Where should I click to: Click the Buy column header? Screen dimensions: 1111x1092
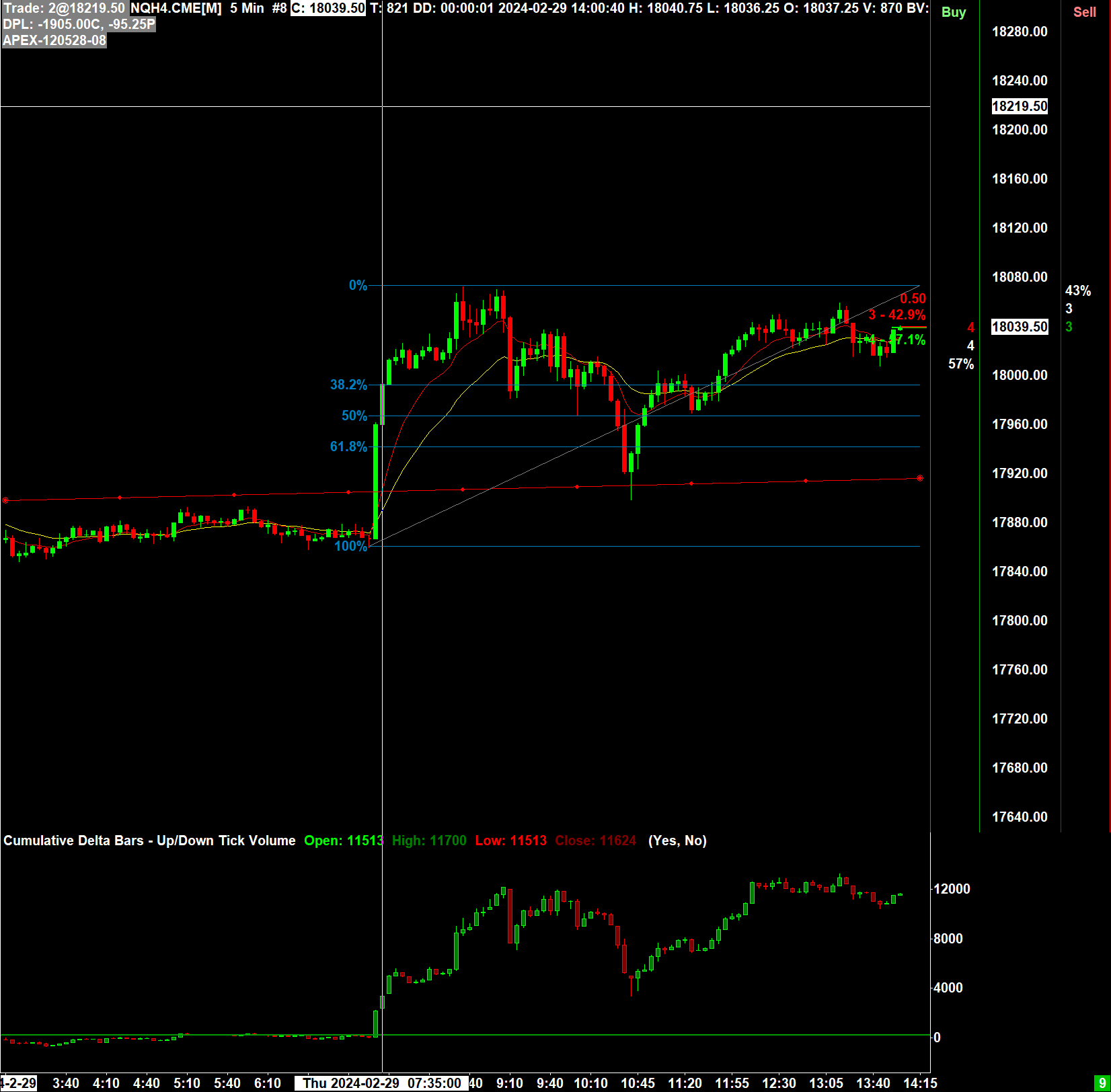[x=954, y=12]
